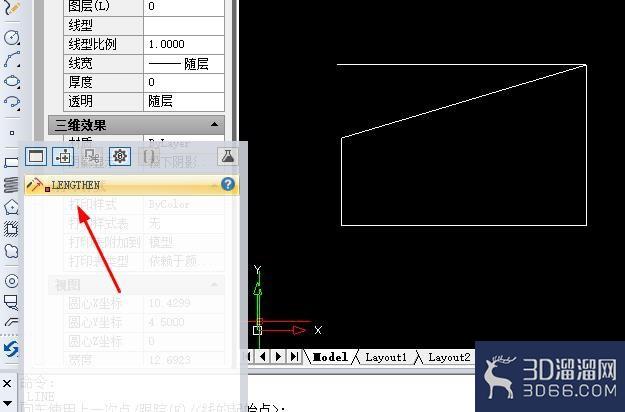Image resolution: width=625 pixels, height=412 pixels.
Task: Click the curly brackets icon in popup
Action: pos(149,156)
